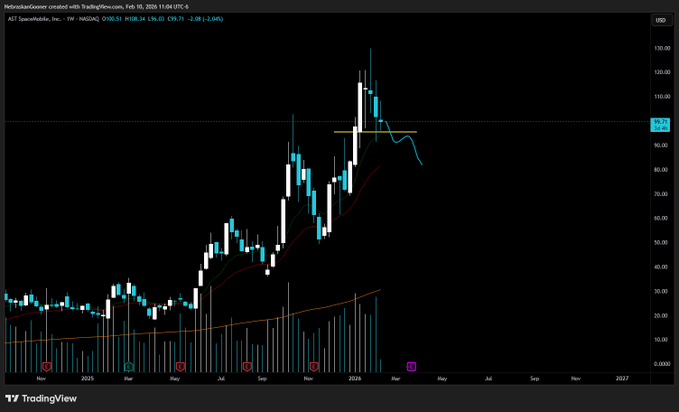This screenshot has width=679, height=412.
Task: Click the May 2026 label on time axis
Action: pos(442,380)
